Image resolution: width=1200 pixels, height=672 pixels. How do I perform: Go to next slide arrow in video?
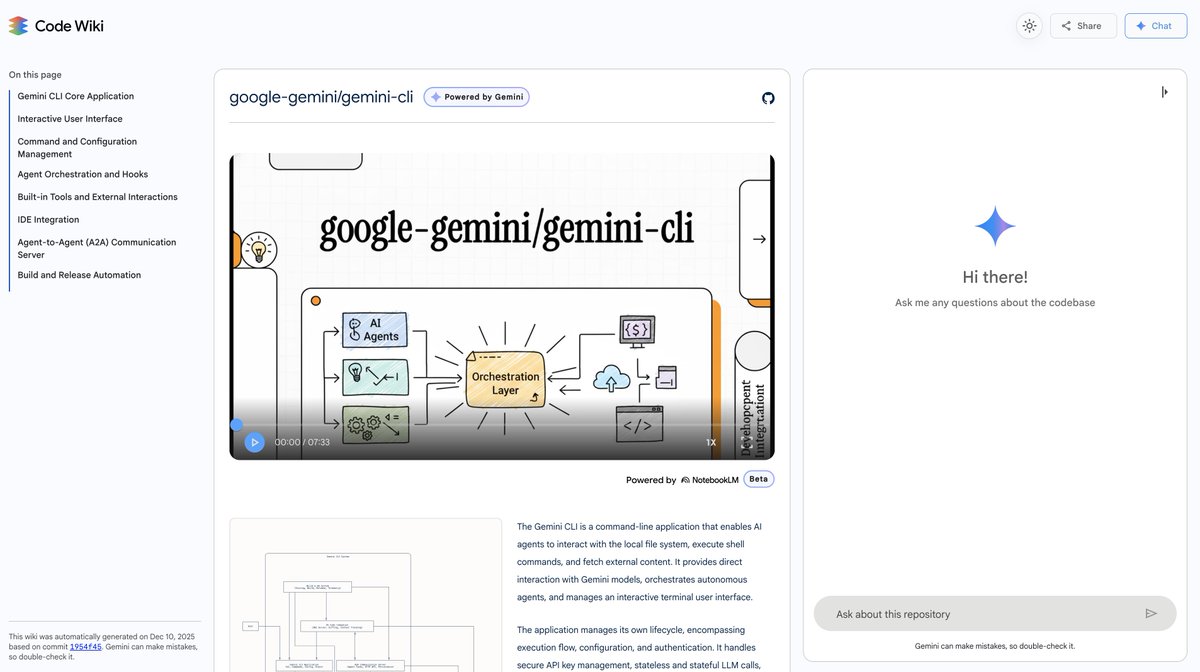(x=759, y=239)
